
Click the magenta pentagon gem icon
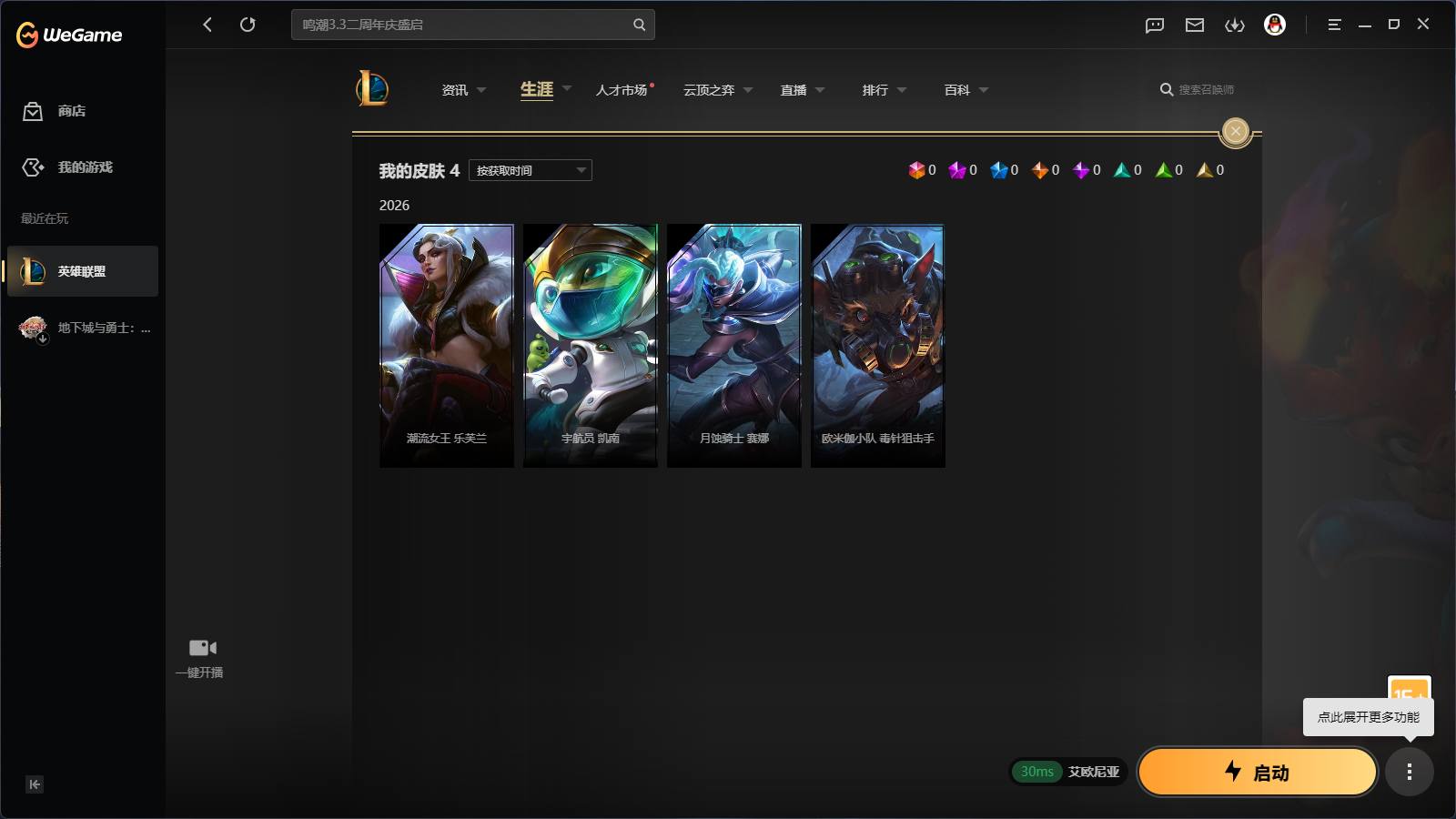click(x=957, y=170)
